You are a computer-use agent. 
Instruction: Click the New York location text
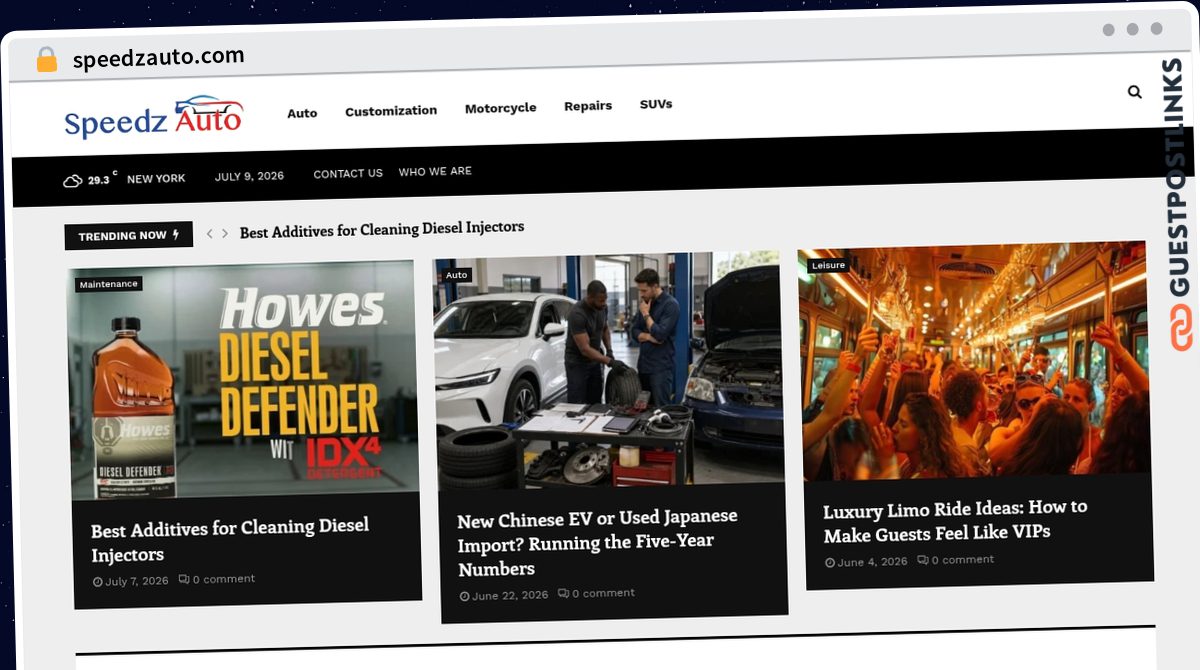pyautogui.click(x=156, y=179)
